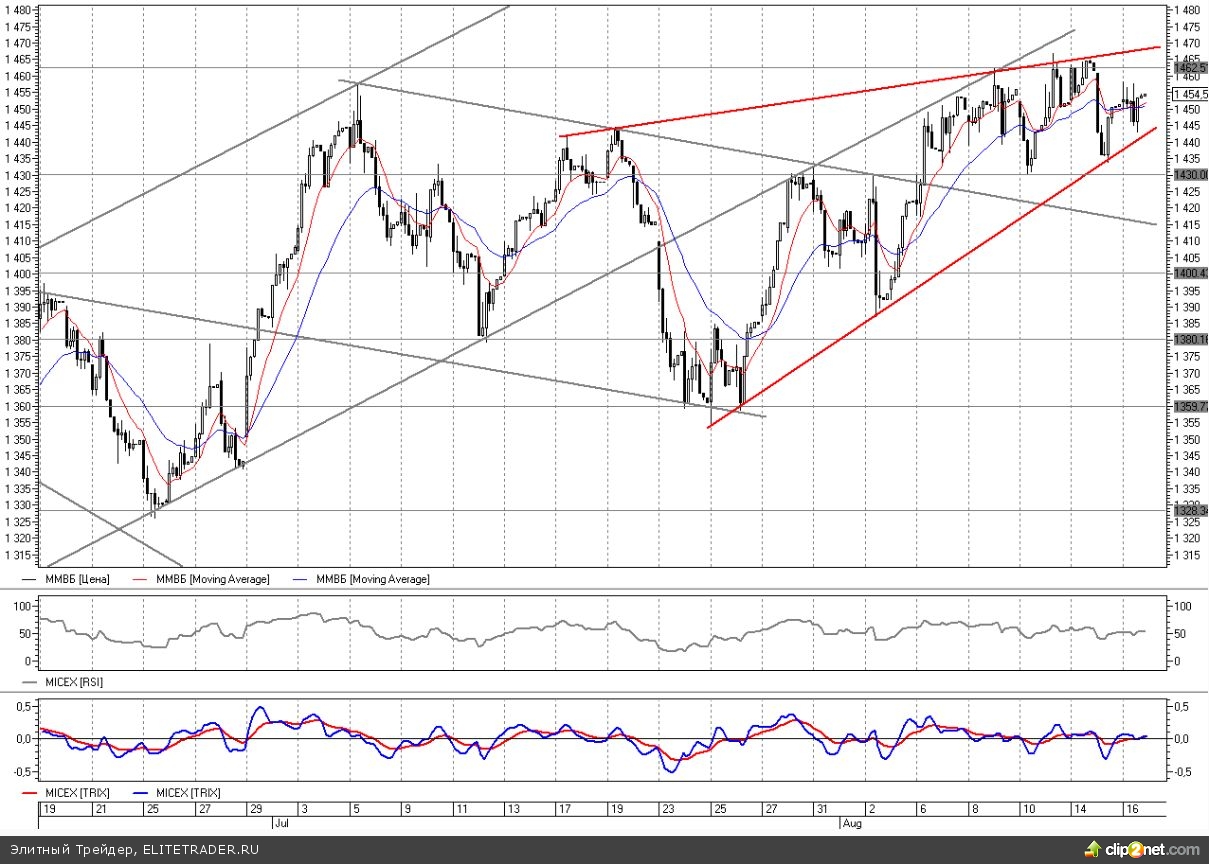
Task: Click the date 16 on the time axis
Action: point(1129,808)
